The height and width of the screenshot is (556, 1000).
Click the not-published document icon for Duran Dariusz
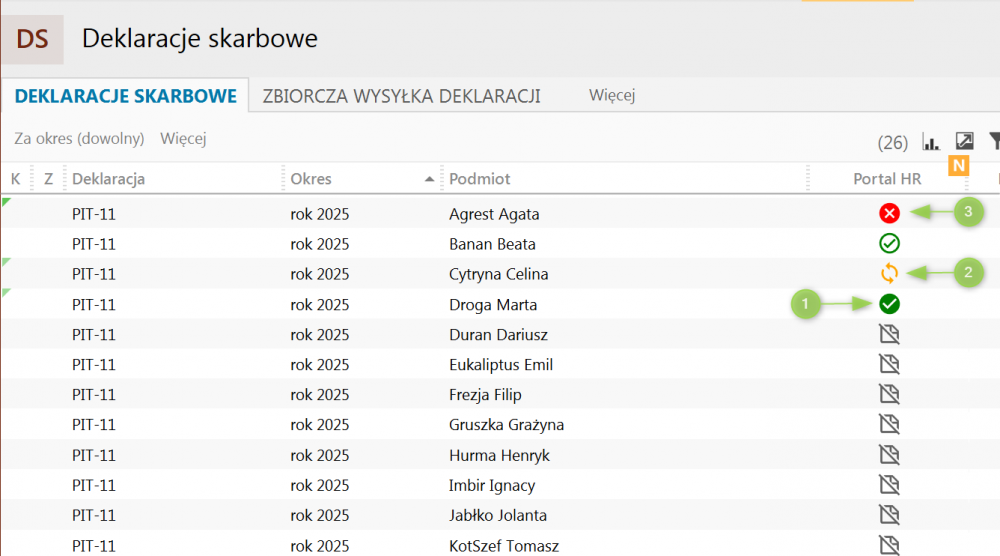pos(889,334)
